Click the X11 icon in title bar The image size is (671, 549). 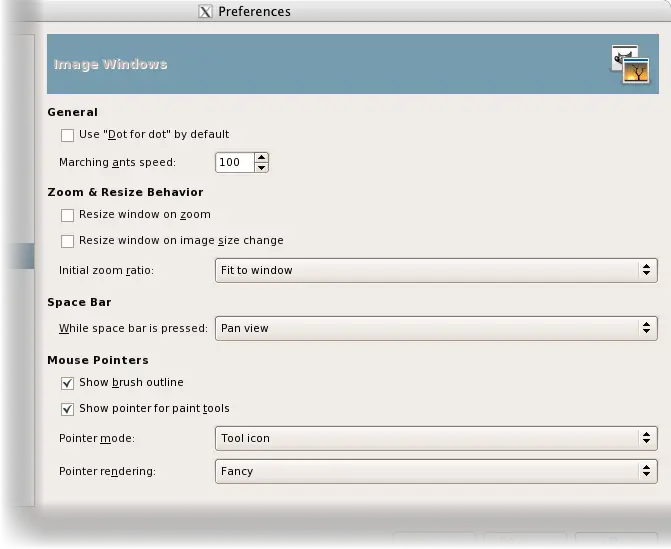click(x=206, y=12)
